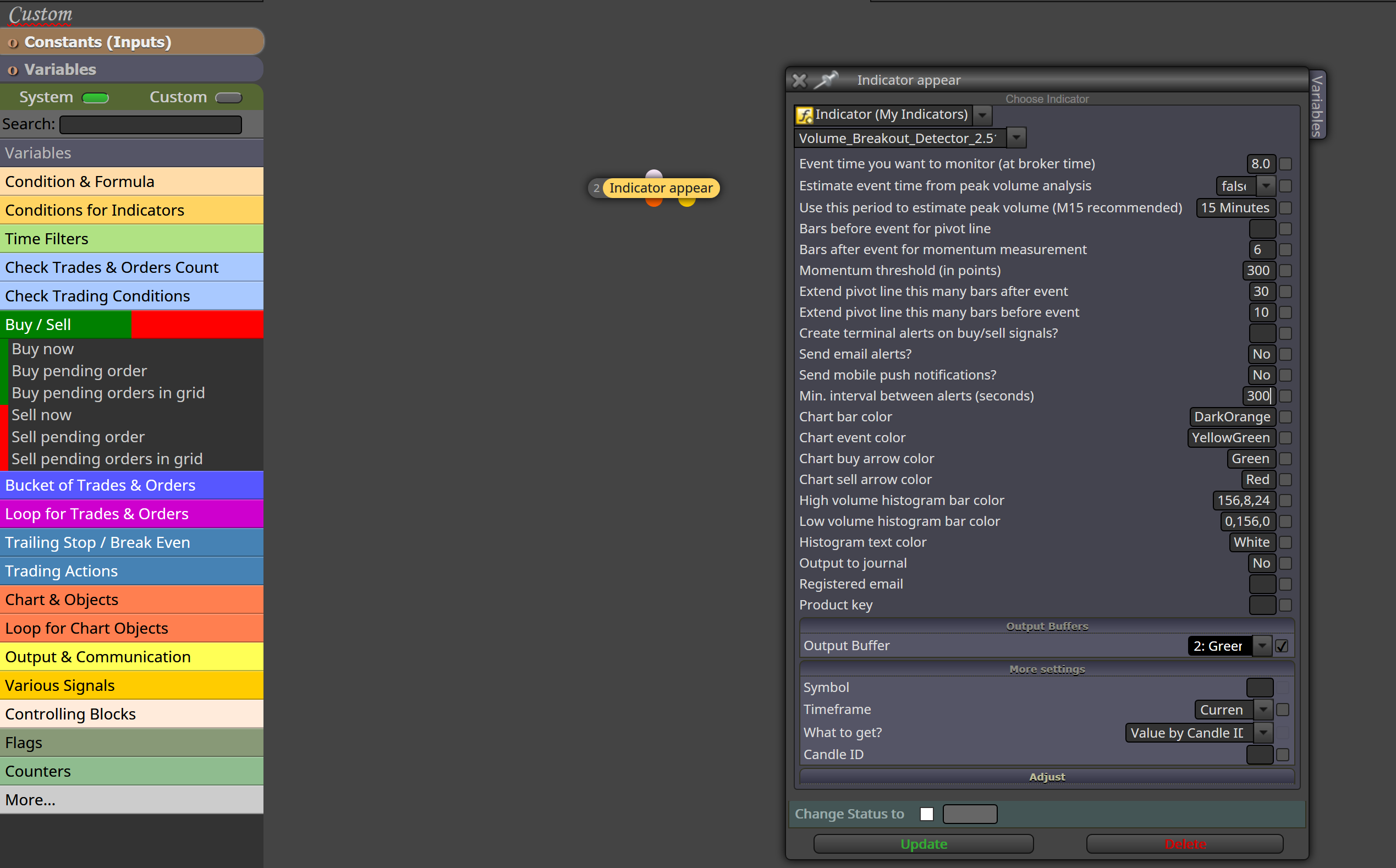
Task: Close the Indicator appear dialog
Action: 799,80
